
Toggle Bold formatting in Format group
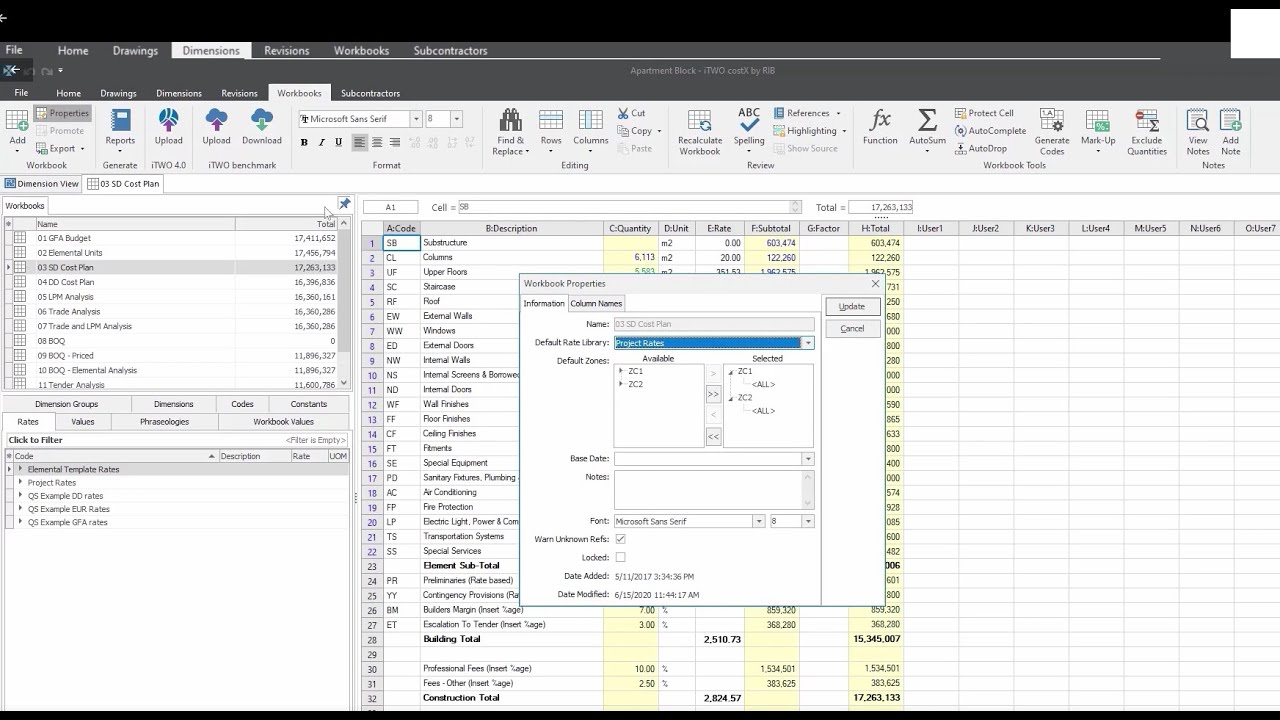(304, 143)
